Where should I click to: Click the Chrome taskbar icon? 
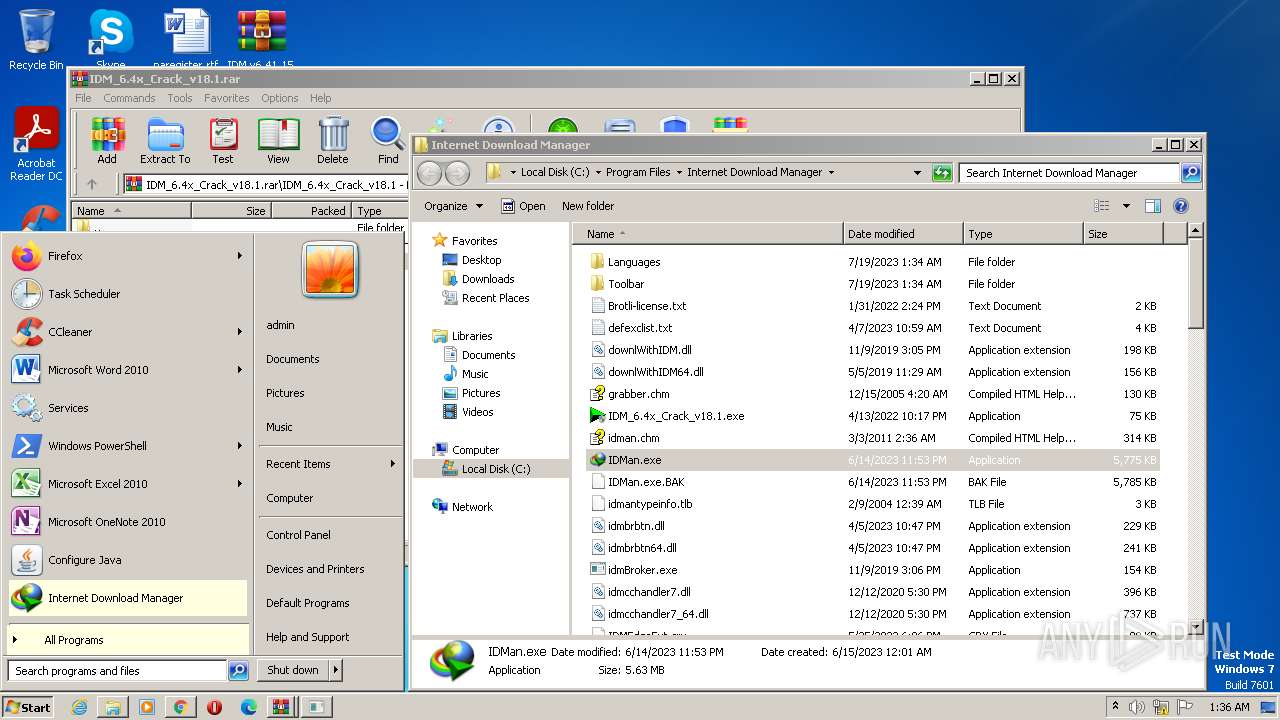[x=180, y=707]
